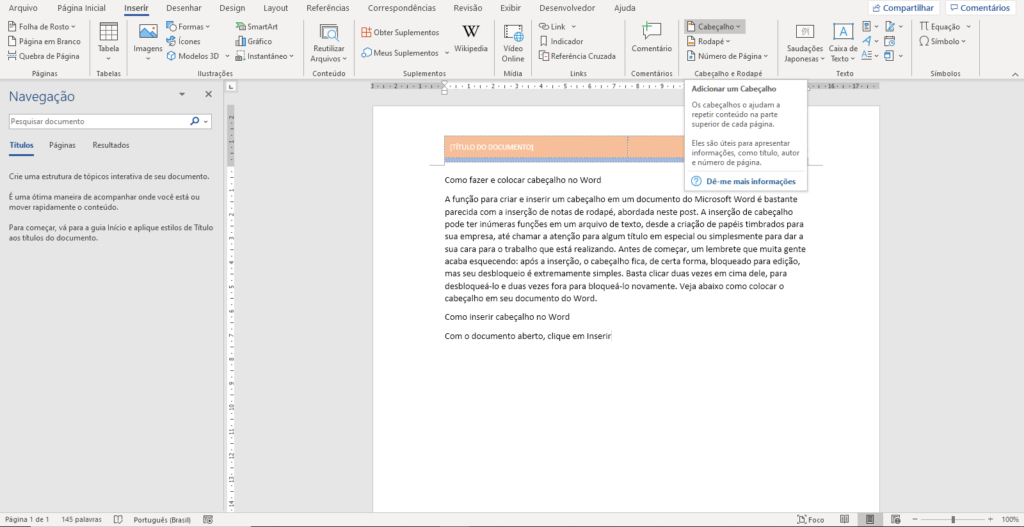The image size is (1024, 527).
Task: Click the date and time calendar icon
Action: (889, 41)
